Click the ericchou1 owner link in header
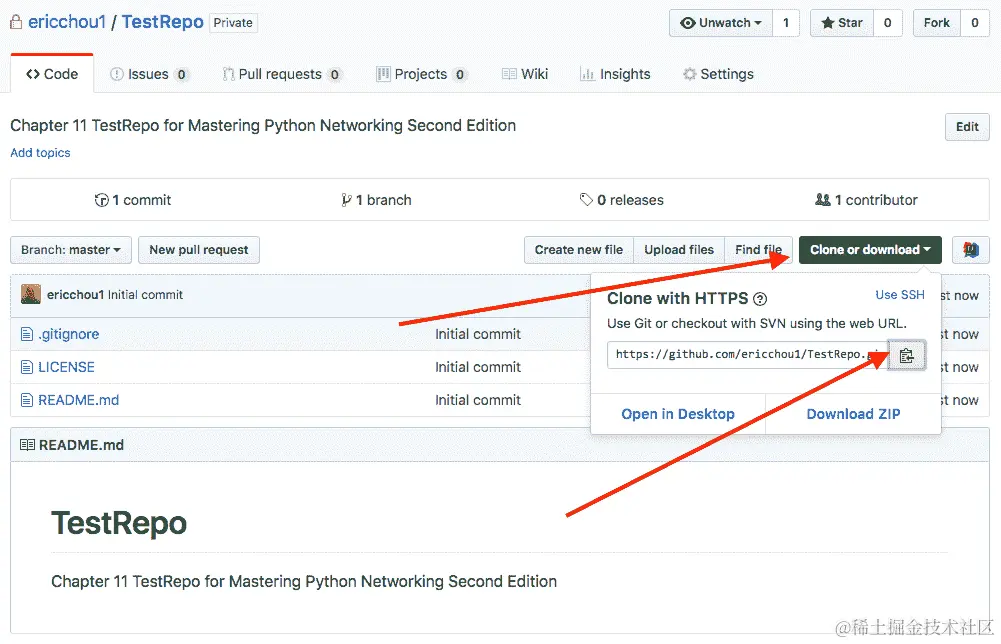The width and height of the screenshot is (1001, 644). tap(66, 22)
